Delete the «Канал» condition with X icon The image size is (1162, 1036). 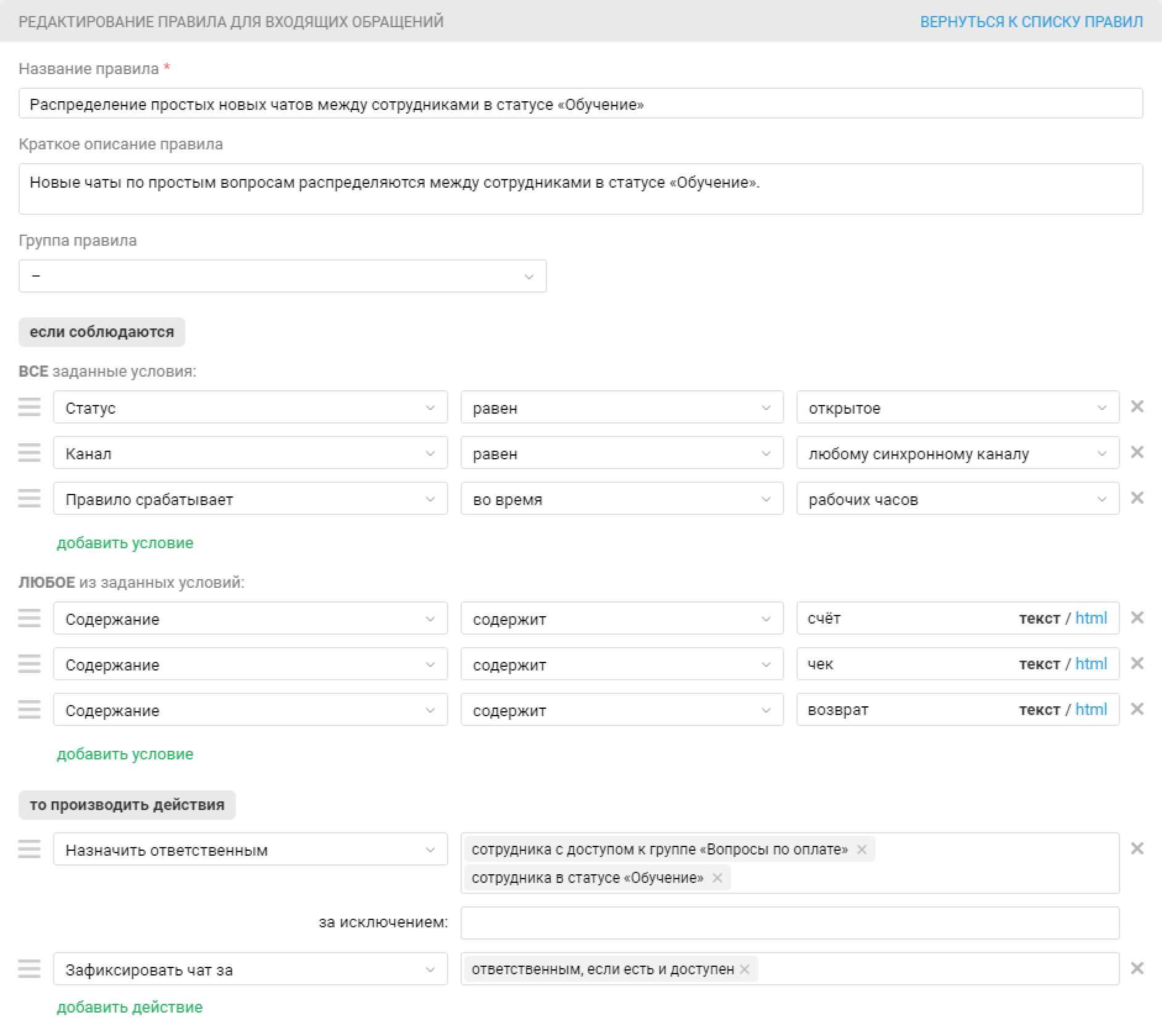click(1137, 453)
